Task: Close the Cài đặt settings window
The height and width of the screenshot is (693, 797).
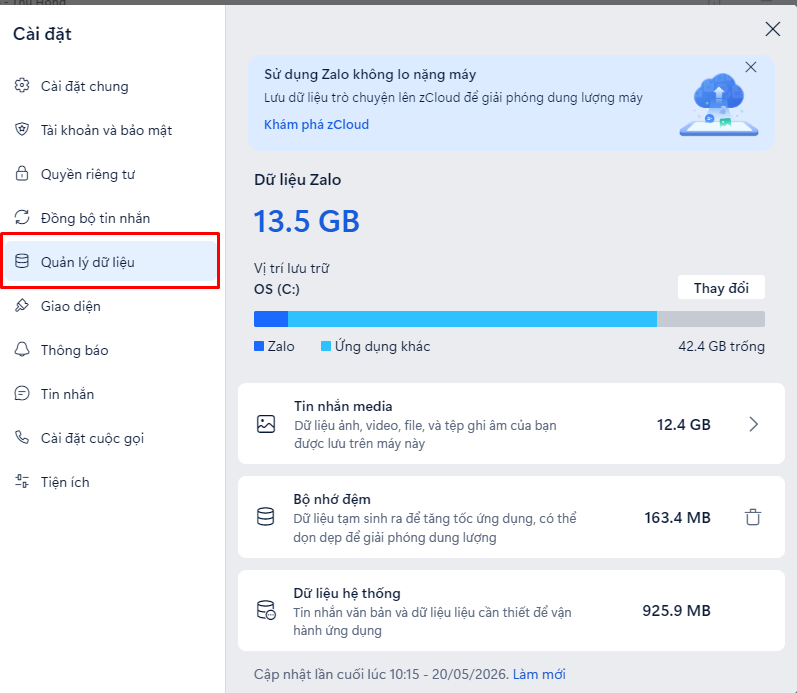Action: tap(773, 29)
